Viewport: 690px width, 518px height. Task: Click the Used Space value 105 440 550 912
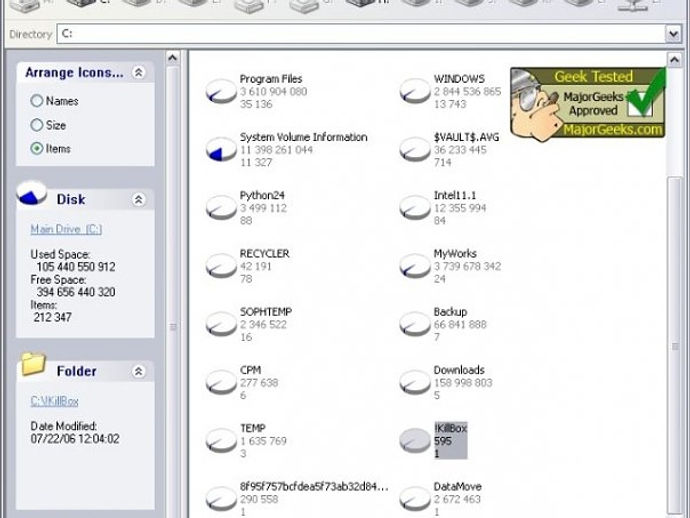pyautogui.click(x=76, y=267)
